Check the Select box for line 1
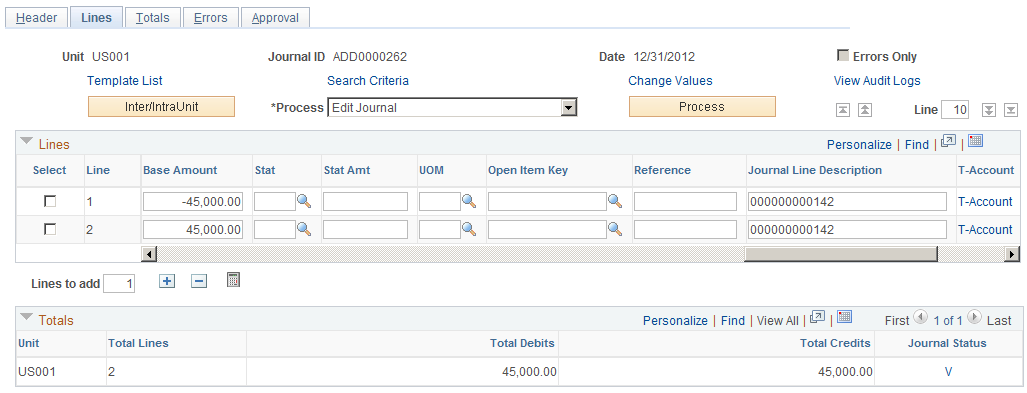Viewport: 1027px width, 393px height. [x=50, y=202]
